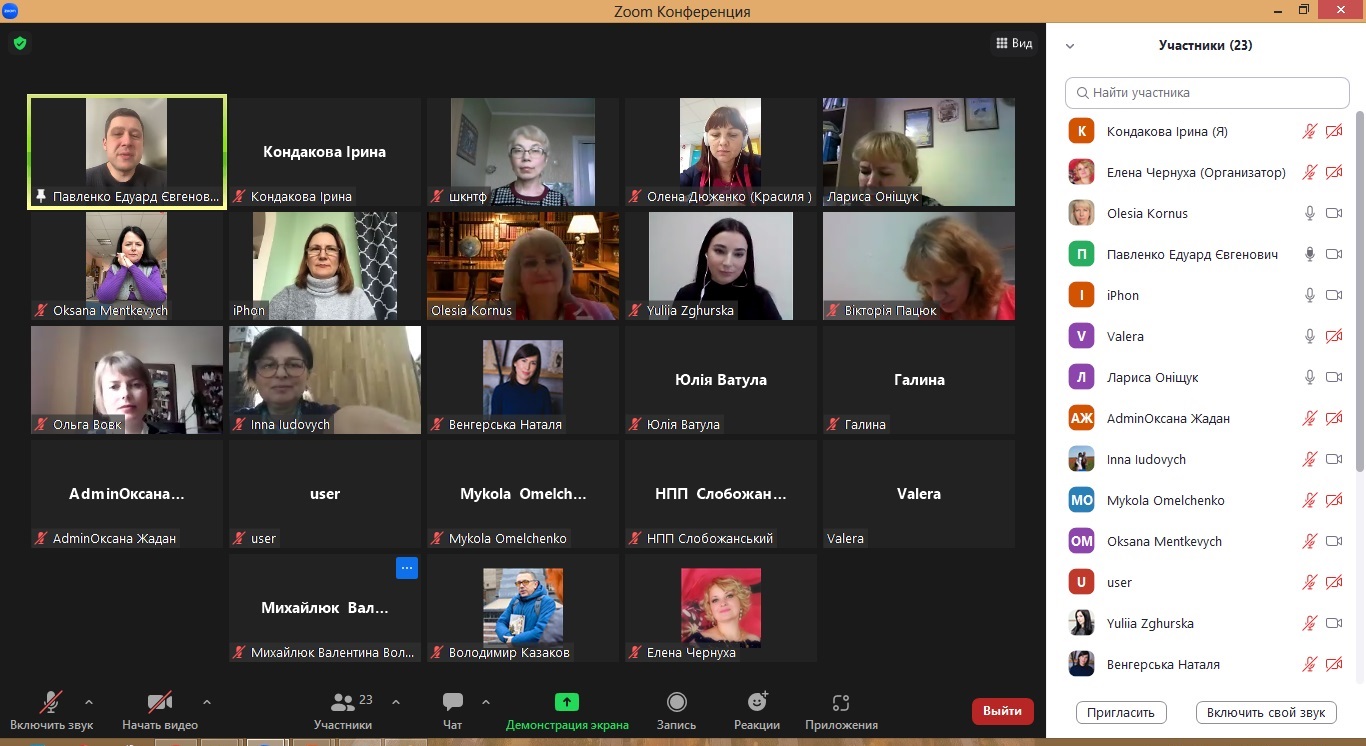1366x746 pixels.
Task: Click the green encryption shield icon
Action: click(19, 43)
